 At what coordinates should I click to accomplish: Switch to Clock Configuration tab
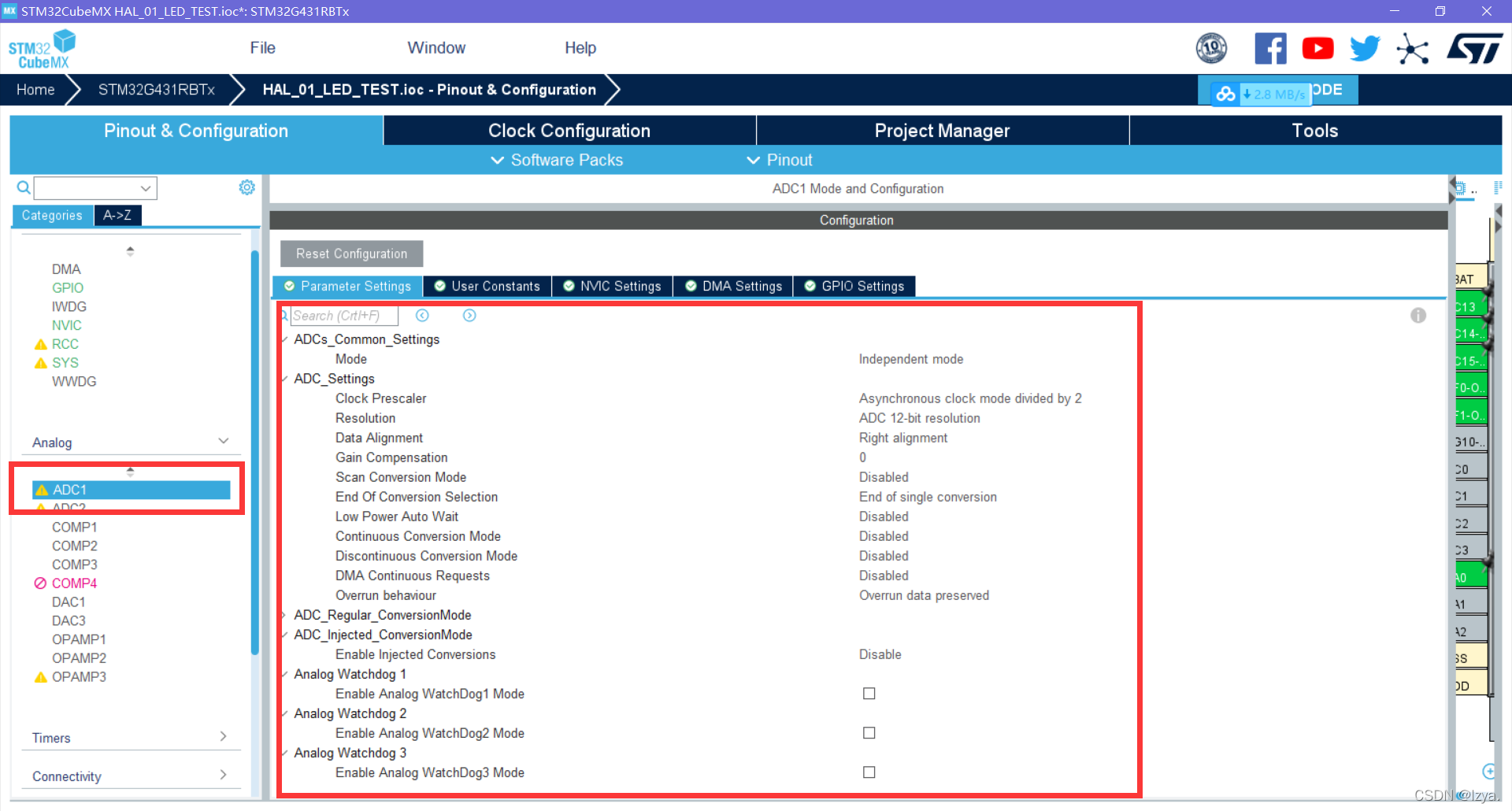tap(569, 131)
